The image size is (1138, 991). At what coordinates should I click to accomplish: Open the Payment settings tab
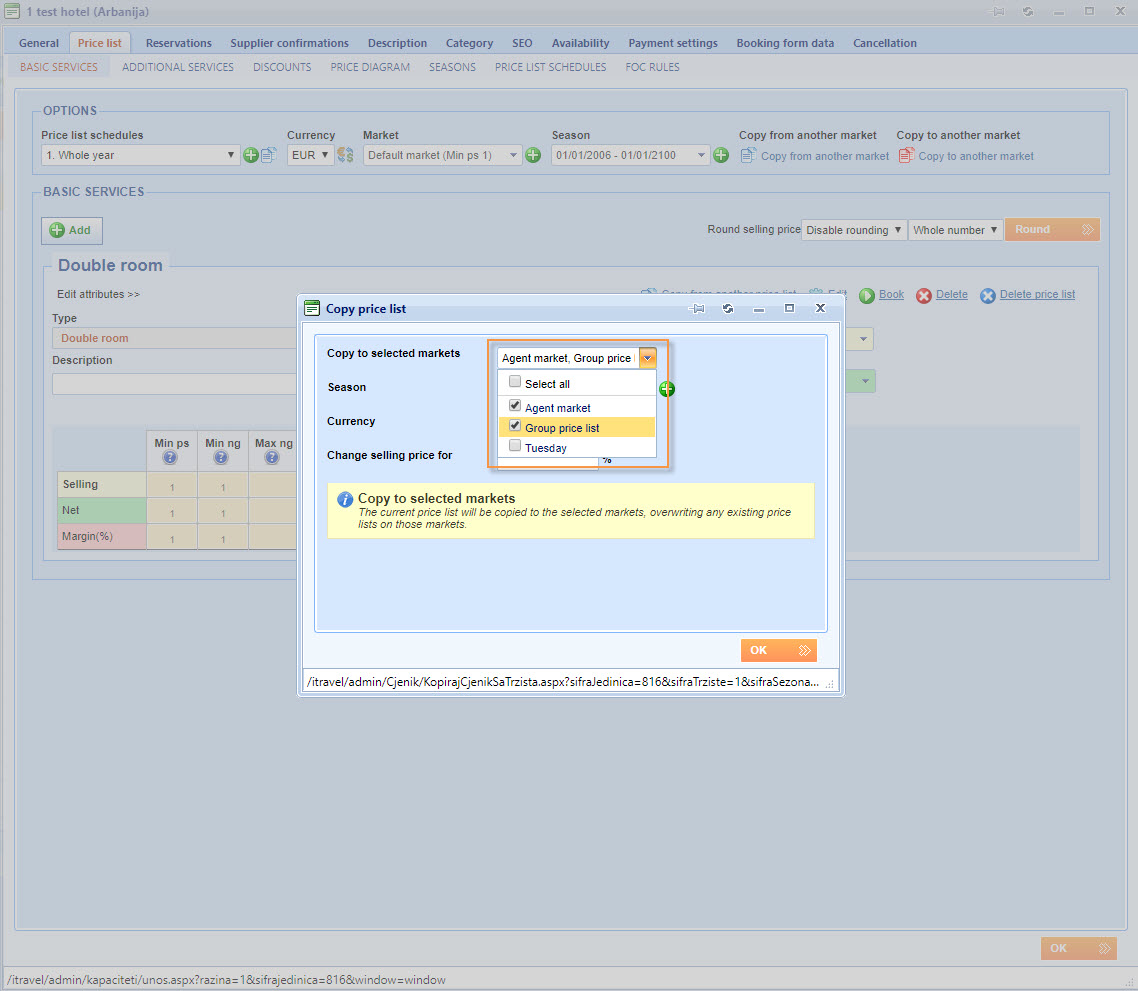(x=673, y=43)
